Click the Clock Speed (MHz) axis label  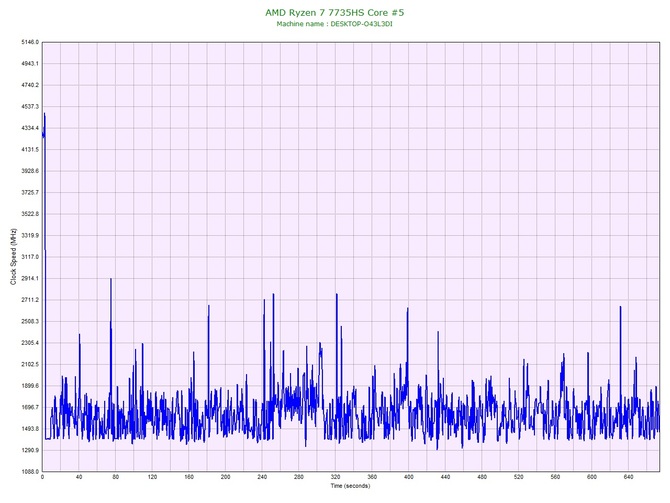click(13, 257)
